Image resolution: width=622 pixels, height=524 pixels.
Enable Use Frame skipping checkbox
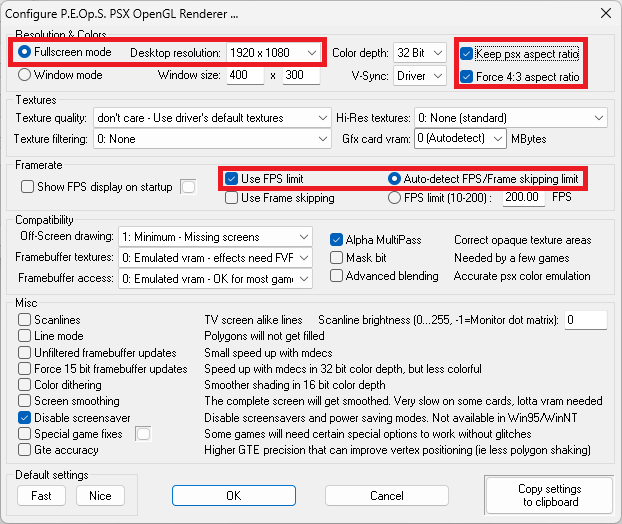(231, 198)
